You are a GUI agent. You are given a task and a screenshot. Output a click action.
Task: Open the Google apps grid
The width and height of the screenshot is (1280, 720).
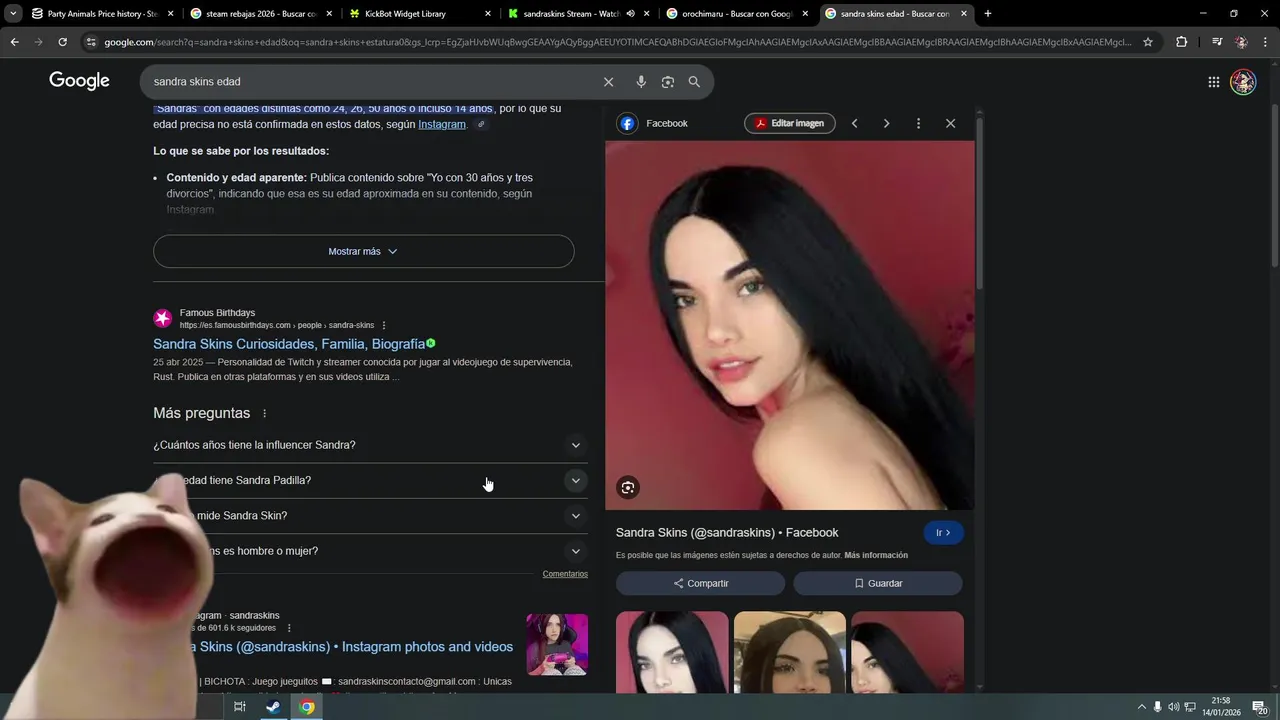(x=1213, y=82)
